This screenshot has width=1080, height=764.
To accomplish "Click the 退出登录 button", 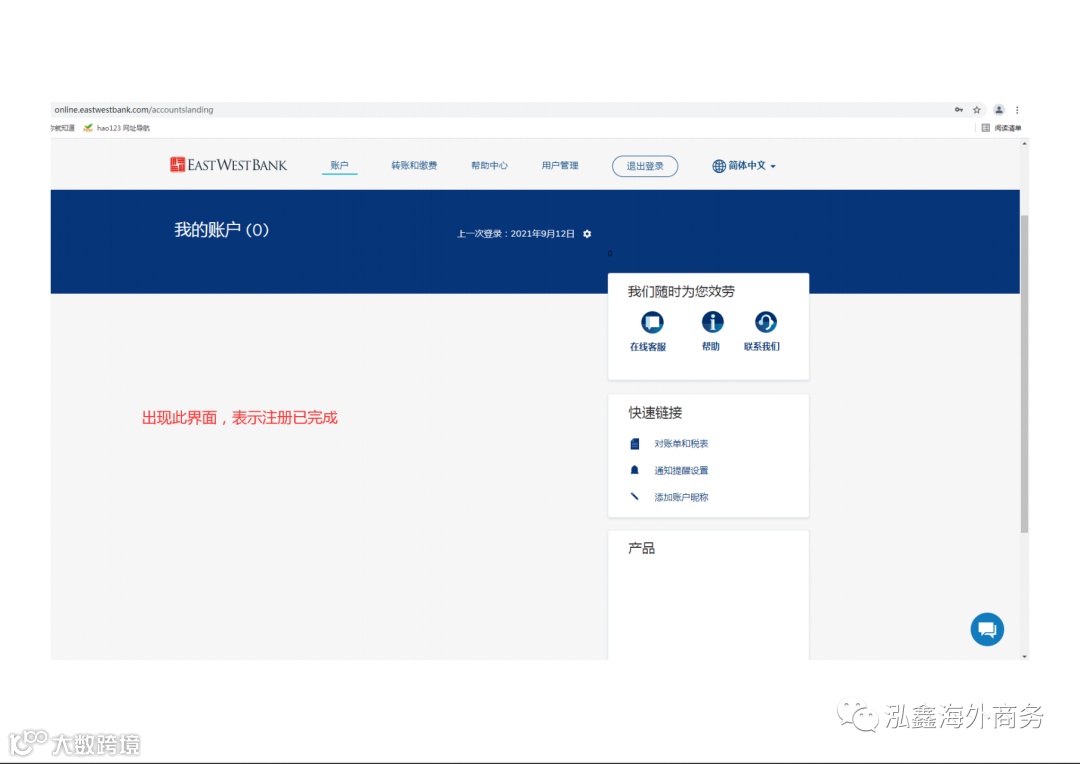I will 645,166.
